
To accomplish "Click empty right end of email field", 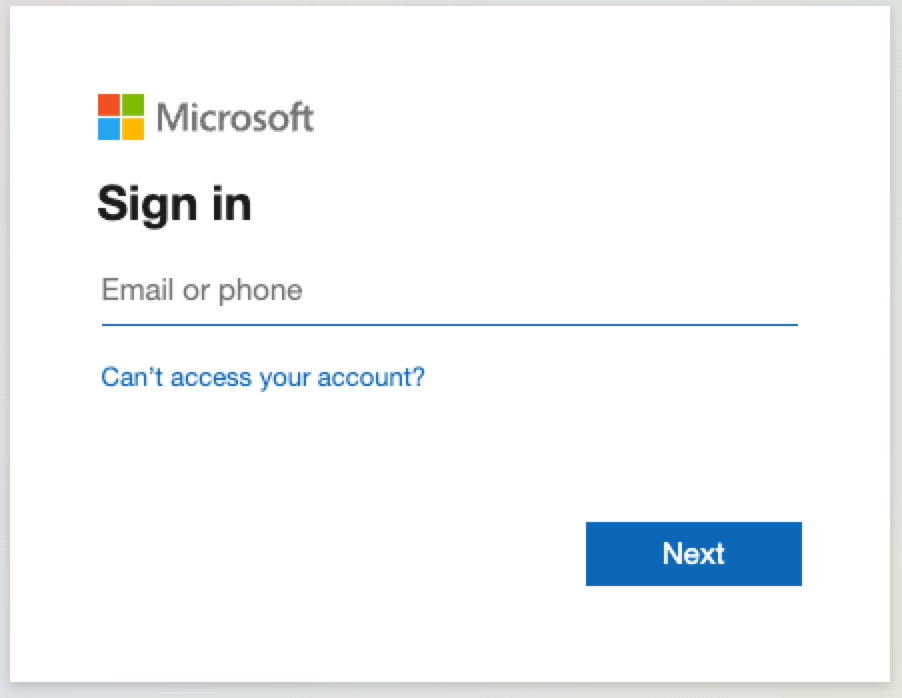I will coord(719,290).
